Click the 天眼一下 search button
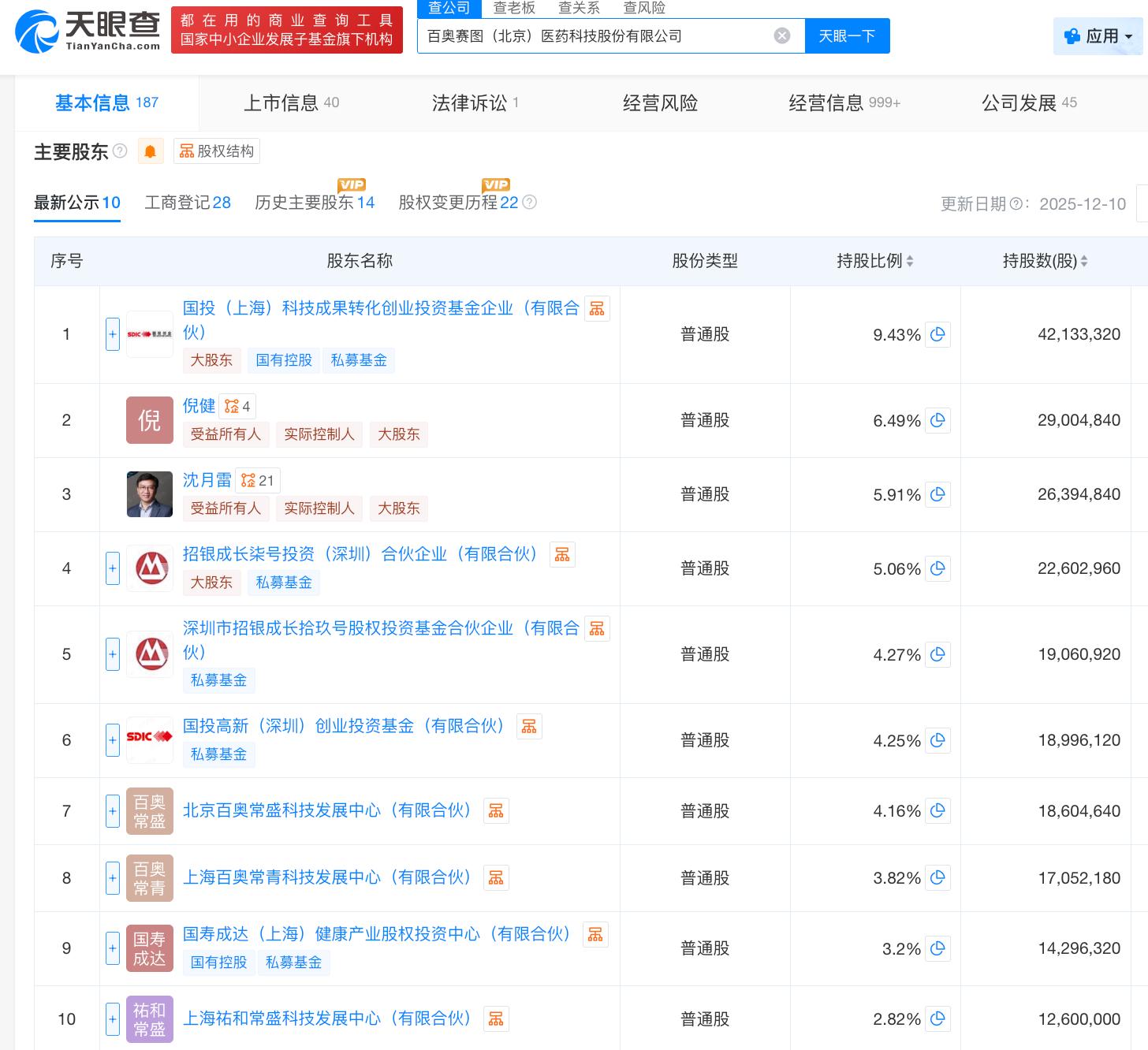Viewport: 1148px width, 1050px height. (x=847, y=36)
